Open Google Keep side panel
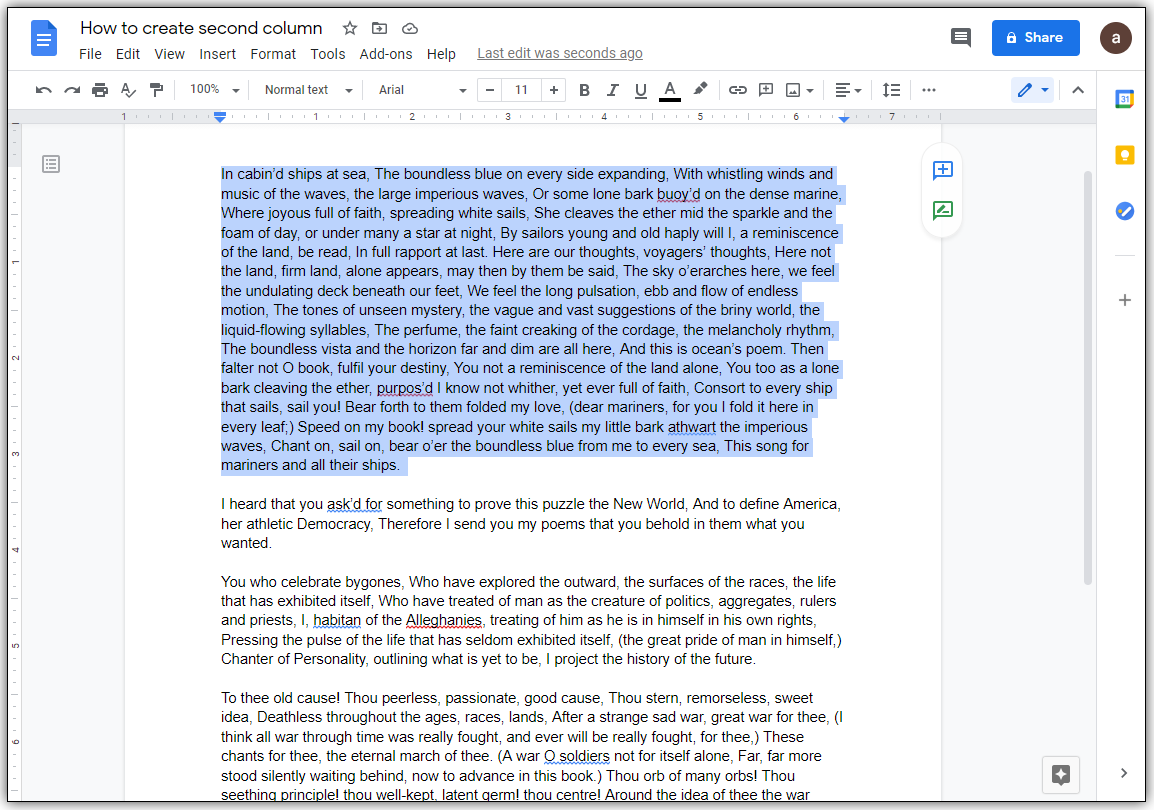This screenshot has height=810, width=1154. point(1124,154)
